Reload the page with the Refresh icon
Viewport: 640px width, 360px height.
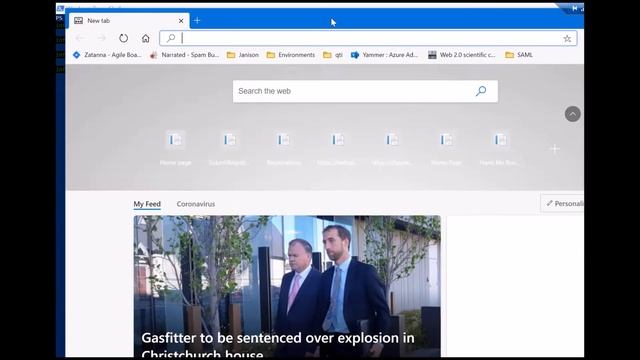pos(123,38)
